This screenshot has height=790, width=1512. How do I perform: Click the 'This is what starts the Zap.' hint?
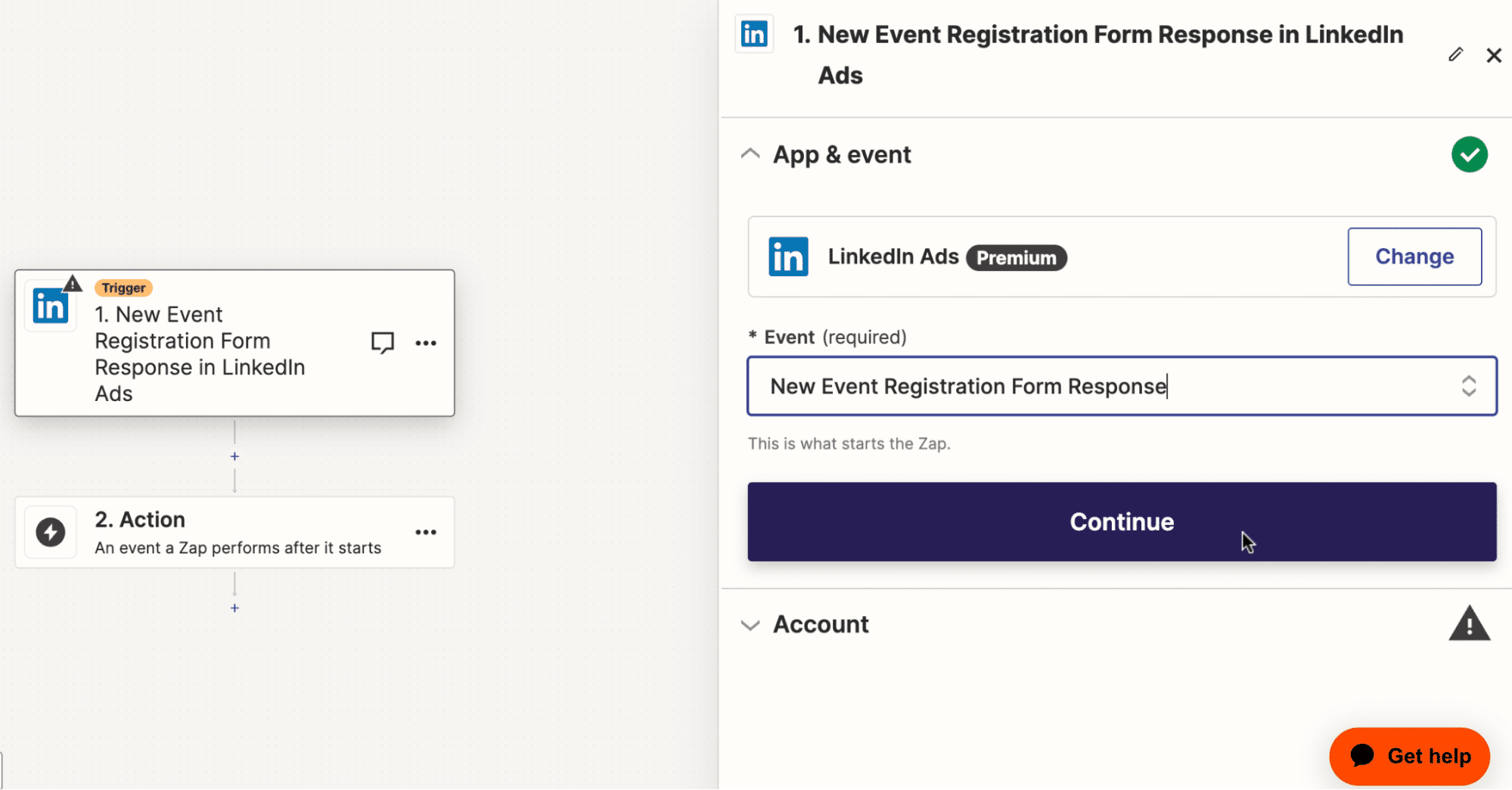coord(849,443)
